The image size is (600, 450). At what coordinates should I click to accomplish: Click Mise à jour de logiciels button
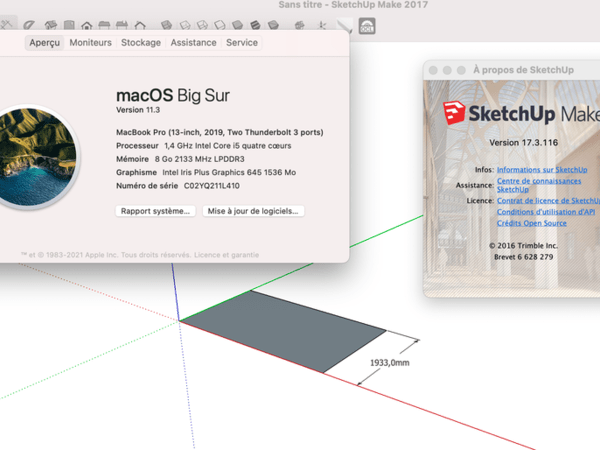point(253,211)
